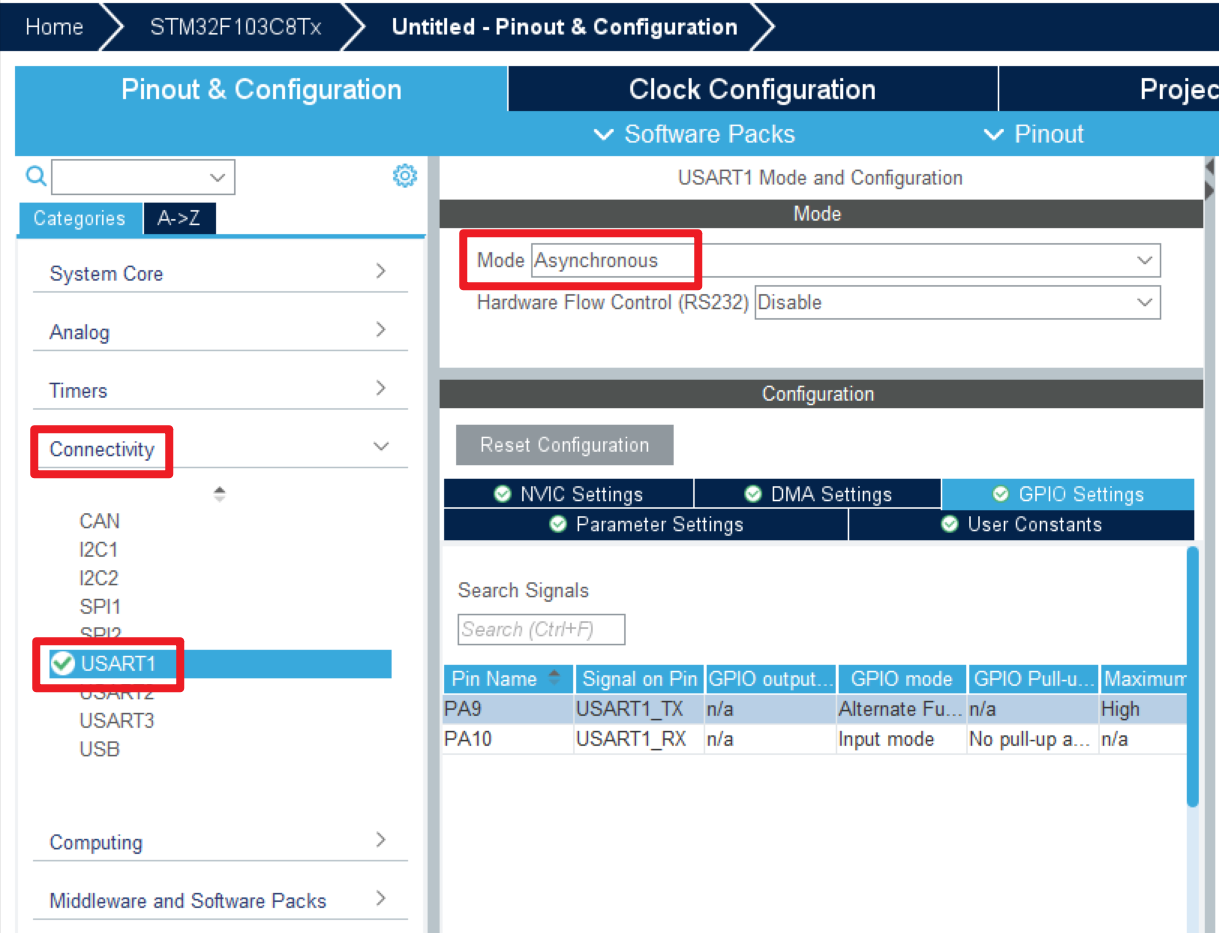Screen dimensions: 1219x933
Task: Expand the Software Packs menu
Action: [x=694, y=134]
